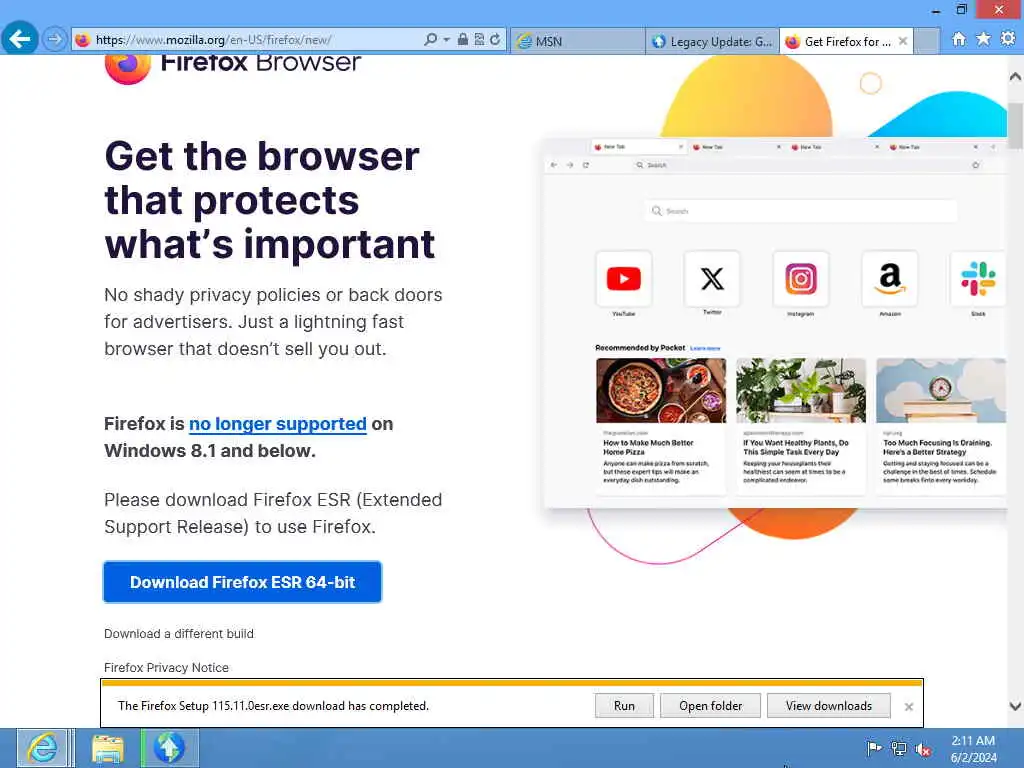Viewport: 1024px width, 768px height.
Task: Click the healthy plants article thumbnail
Action: tap(801, 391)
